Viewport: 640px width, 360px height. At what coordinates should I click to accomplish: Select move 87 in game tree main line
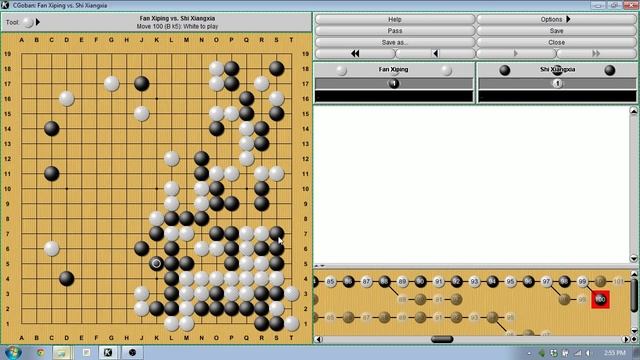click(366, 282)
